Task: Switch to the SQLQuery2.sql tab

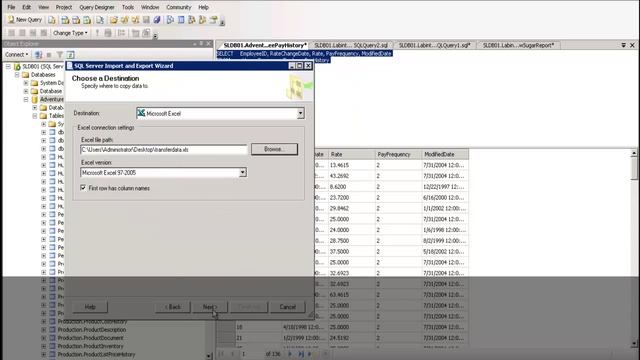Action: point(351,45)
